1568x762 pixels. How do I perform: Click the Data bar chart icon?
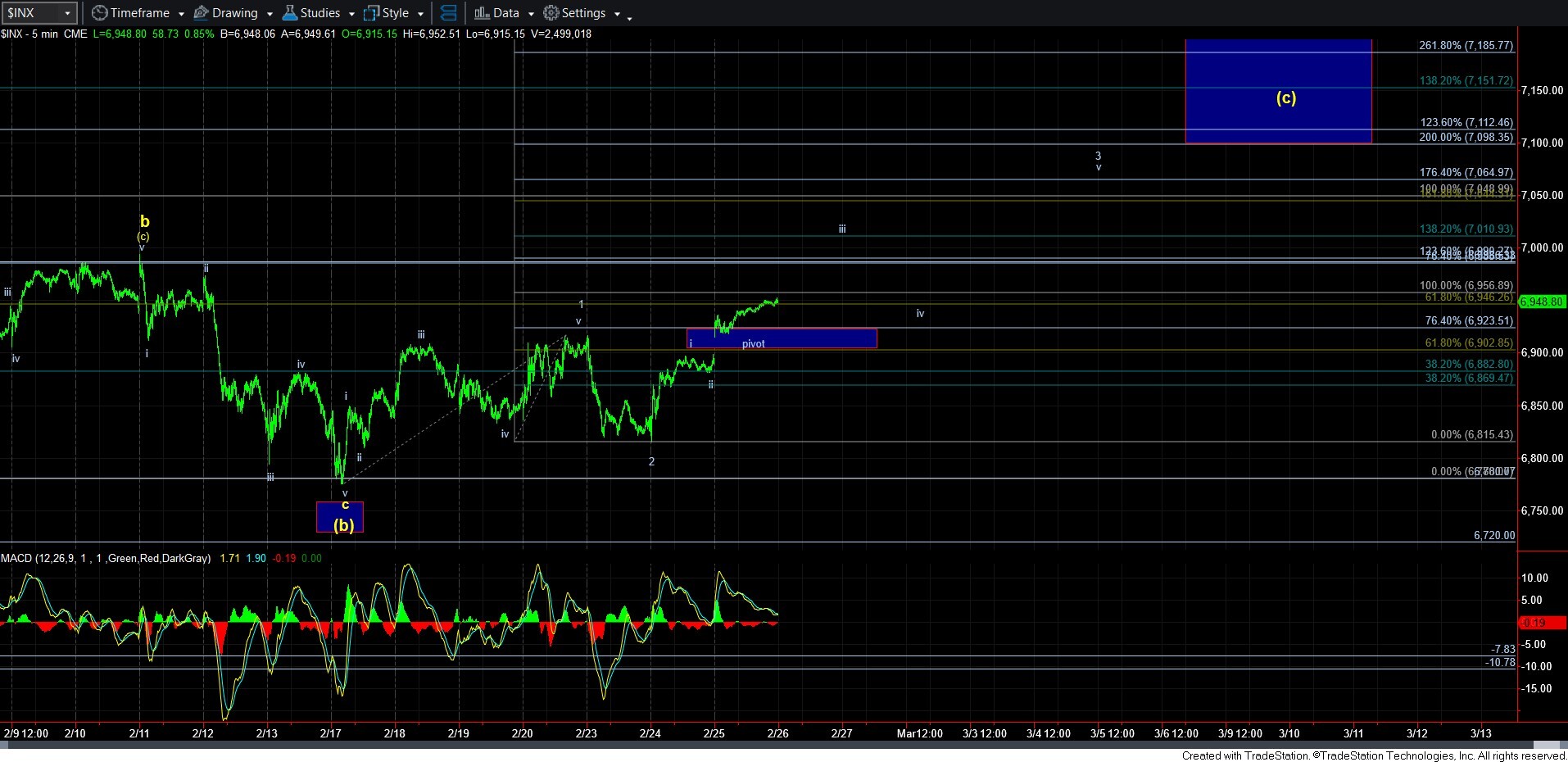(x=482, y=13)
